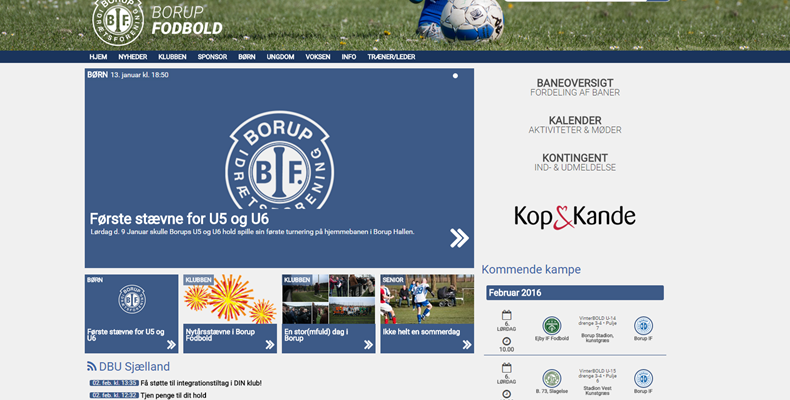790x400 pixels.
Task: Expand the BØRN navigation menu
Action: click(246, 57)
